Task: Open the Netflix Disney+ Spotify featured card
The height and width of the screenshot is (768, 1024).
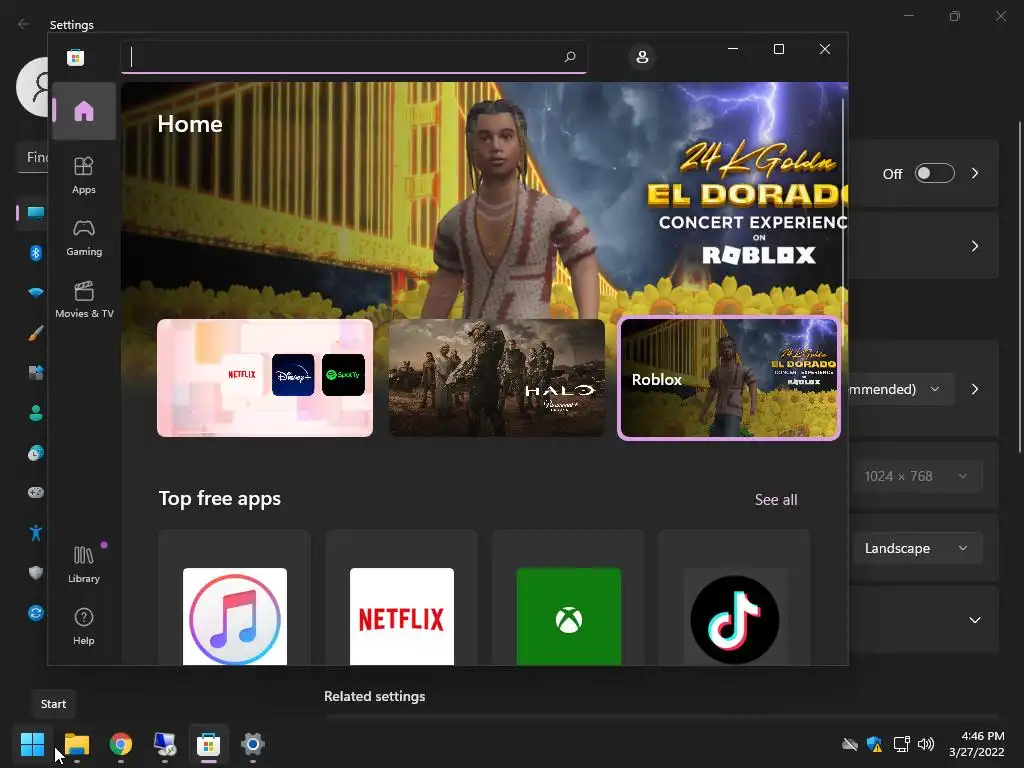Action: pyautogui.click(x=265, y=378)
